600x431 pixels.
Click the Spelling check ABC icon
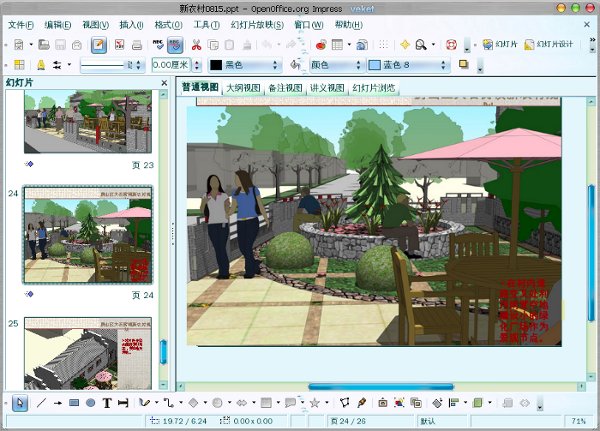[158, 45]
